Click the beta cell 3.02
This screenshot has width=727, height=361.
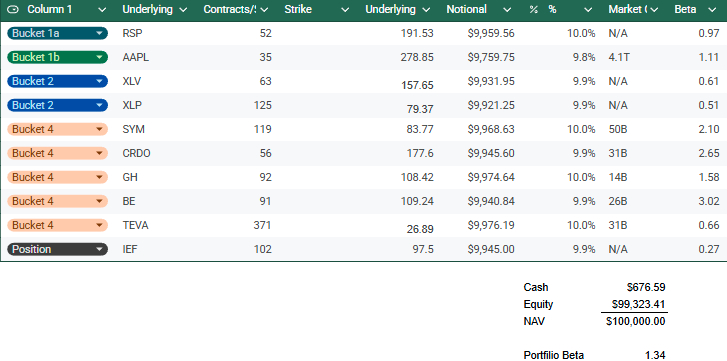[x=709, y=202]
